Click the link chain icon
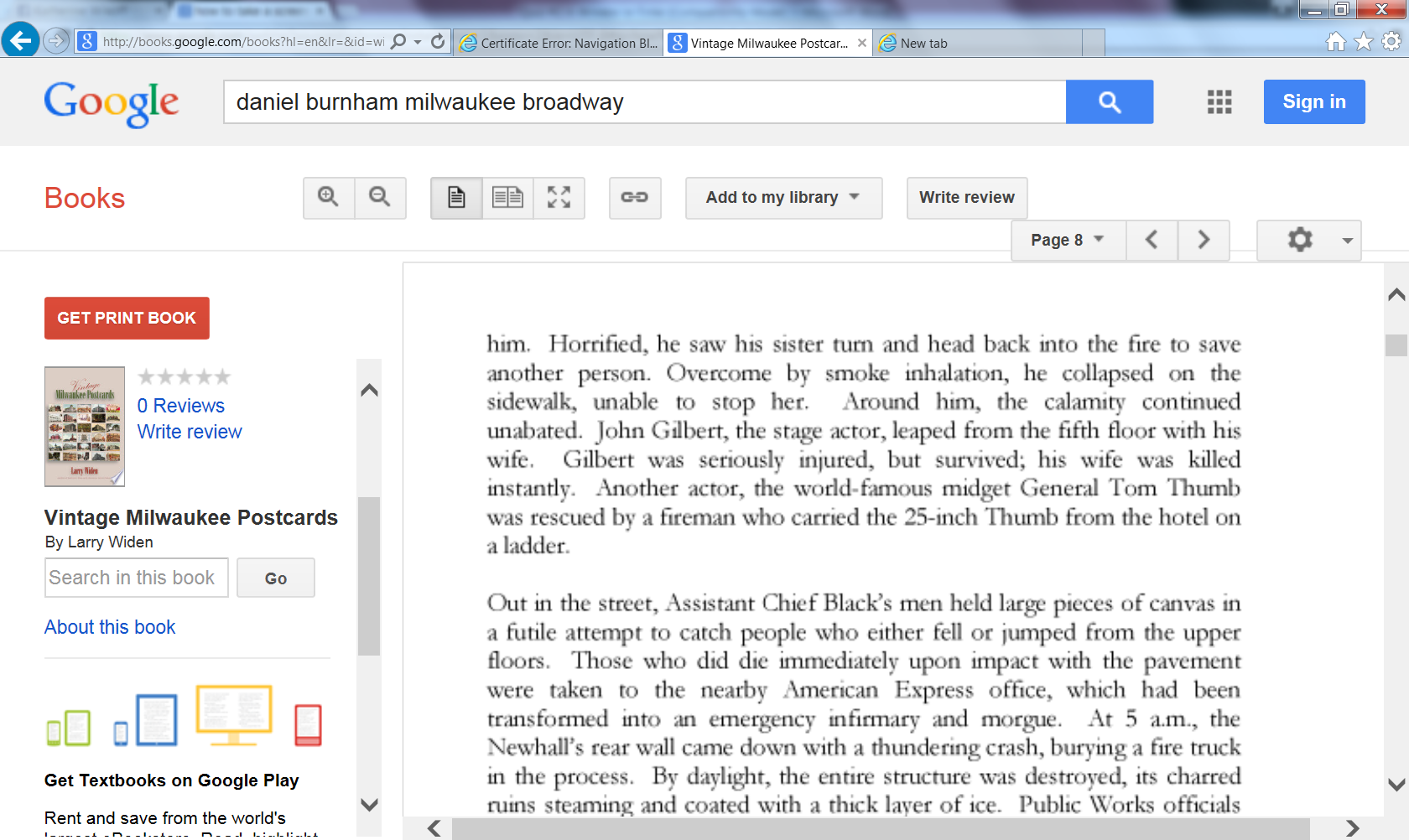 pos(634,198)
